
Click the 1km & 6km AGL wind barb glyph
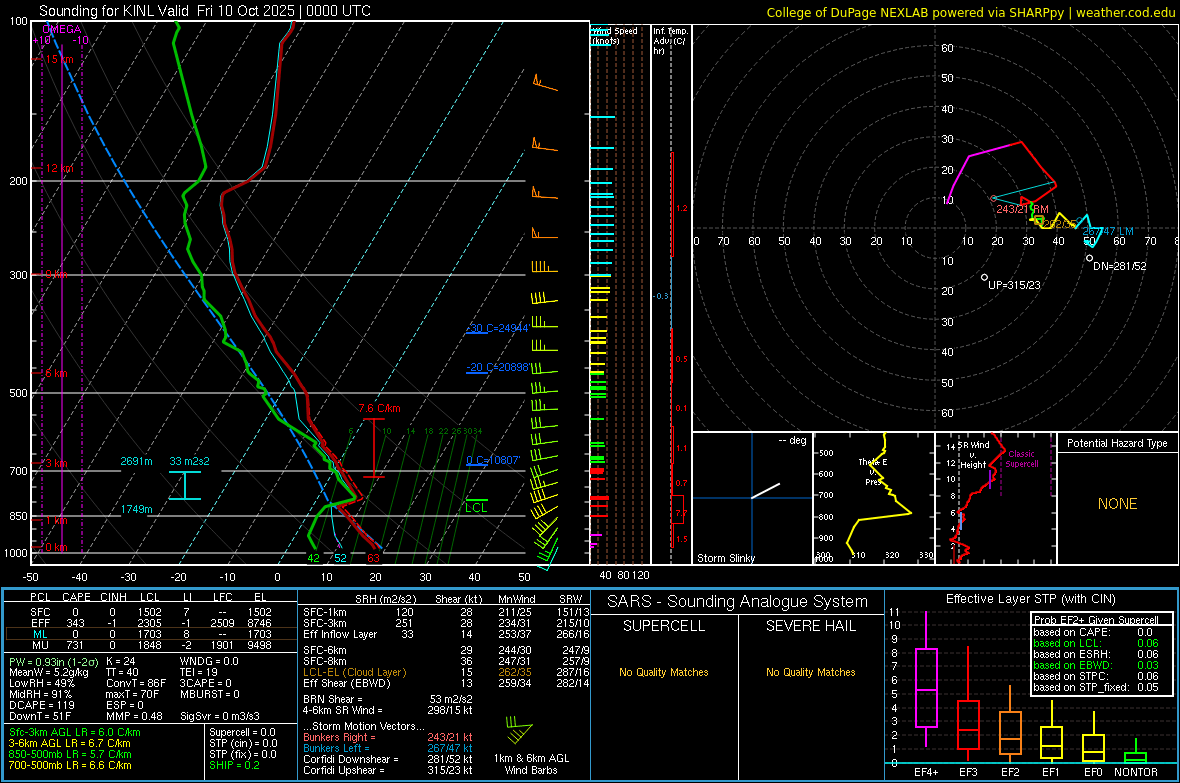518,730
